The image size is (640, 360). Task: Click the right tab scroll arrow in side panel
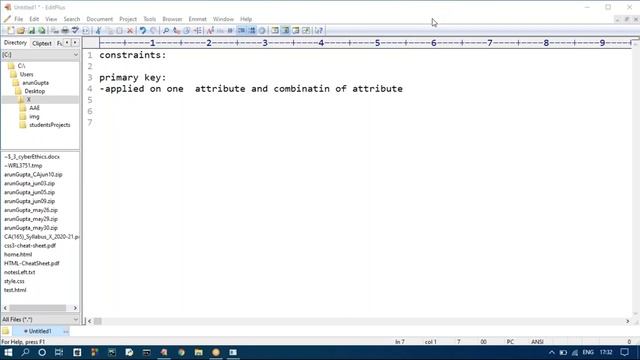pos(75,43)
